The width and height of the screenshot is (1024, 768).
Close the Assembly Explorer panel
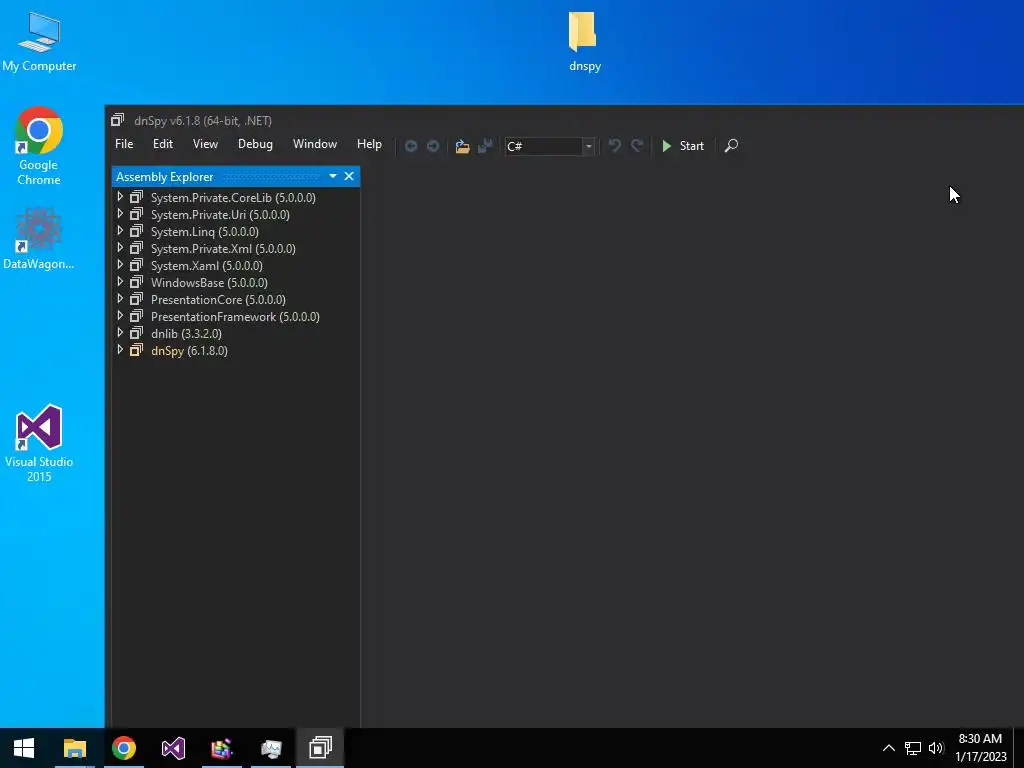tap(349, 176)
